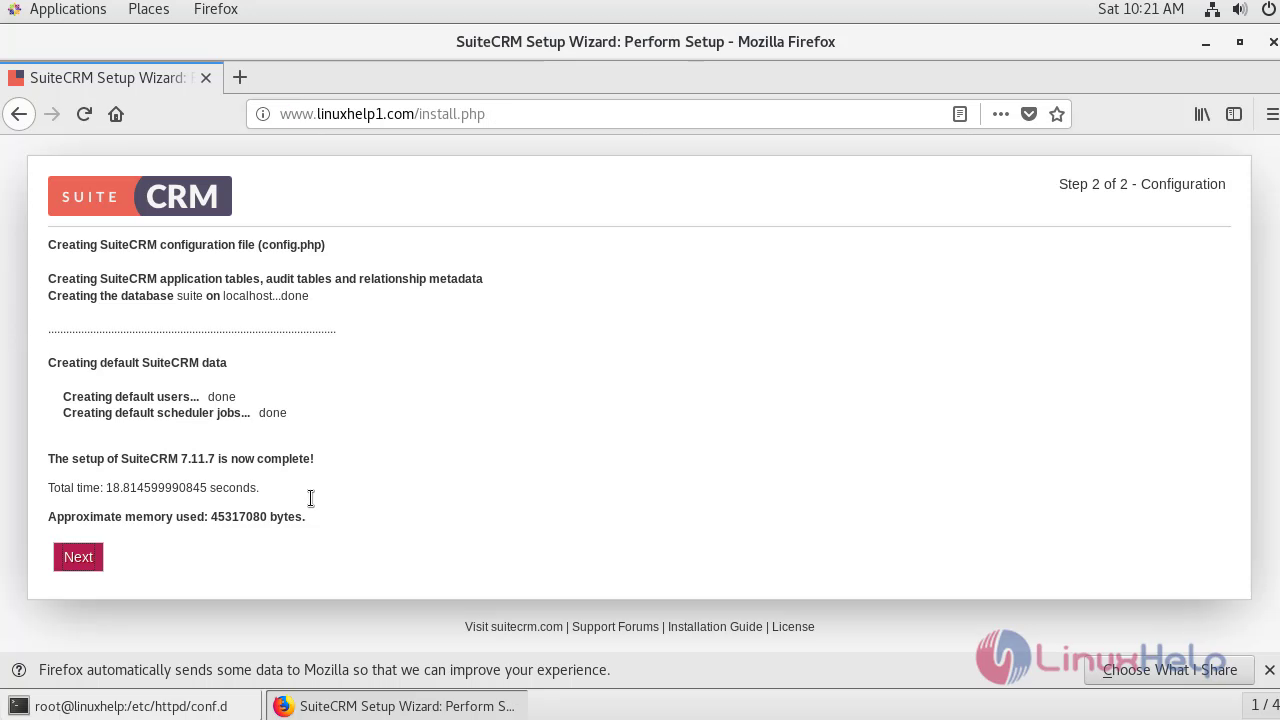The height and width of the screenshot is (720, 1280).
Task: Click 'Approximate memory used: 45317080 bytes.' text
Action: 176,517
